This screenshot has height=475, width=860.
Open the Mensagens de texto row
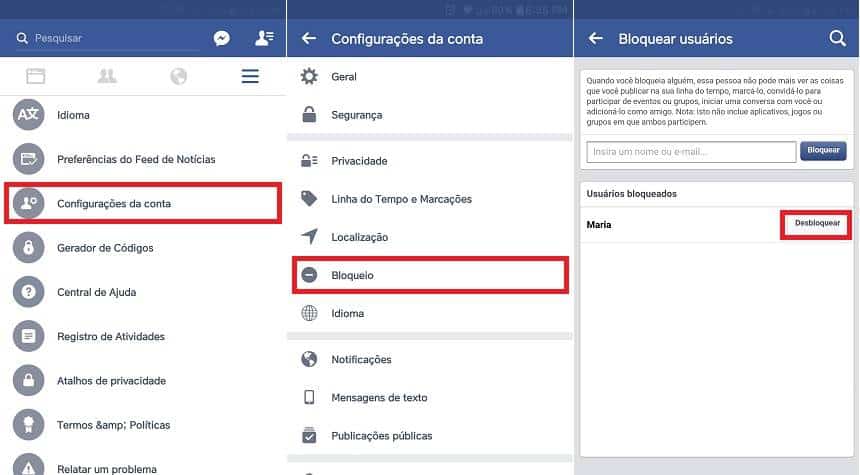pyautogui.click(x=430, y=397)
